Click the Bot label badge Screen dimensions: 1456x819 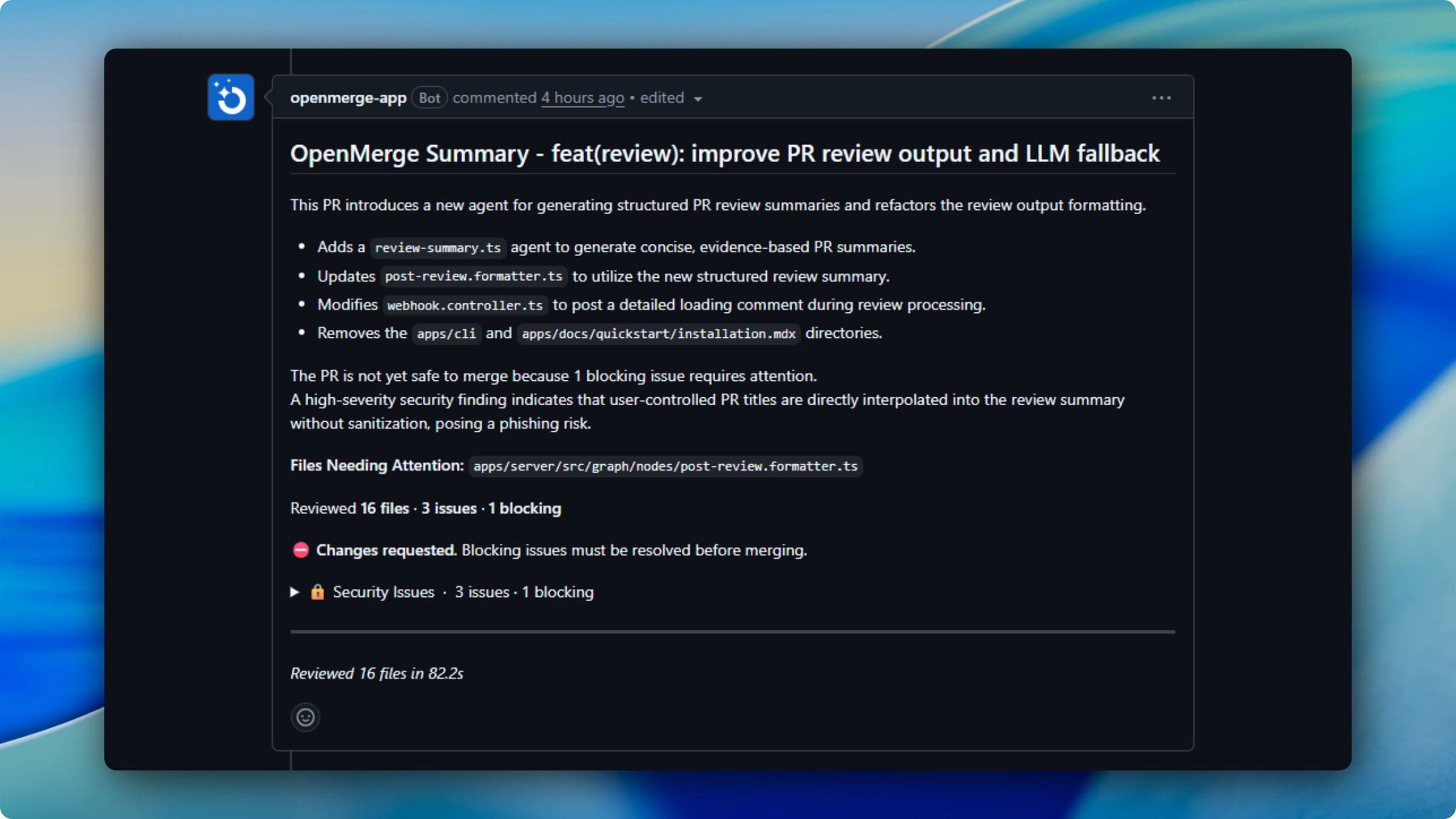430,98
